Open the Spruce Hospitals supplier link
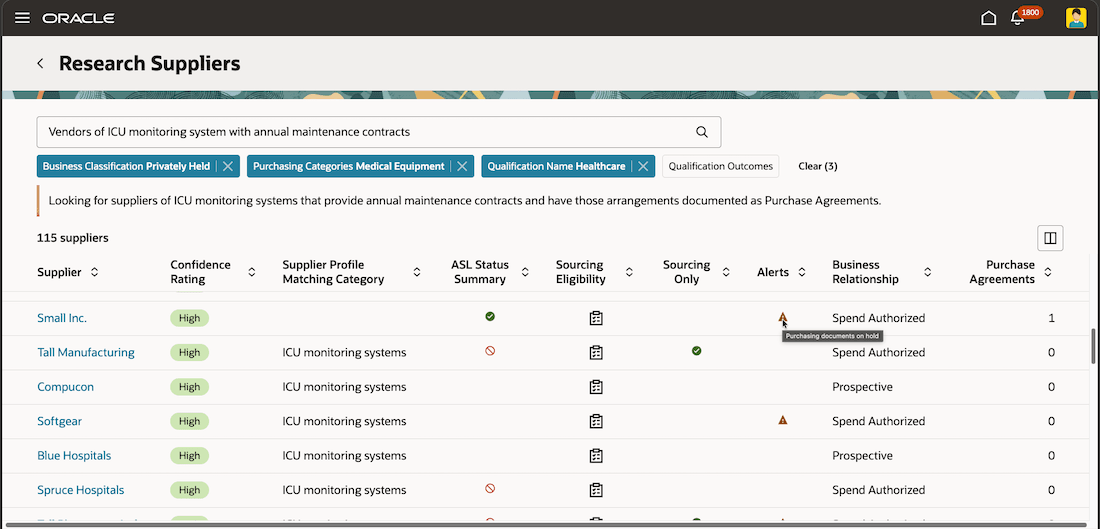Screen dimensions: 1100x529 tap(81, 490)
